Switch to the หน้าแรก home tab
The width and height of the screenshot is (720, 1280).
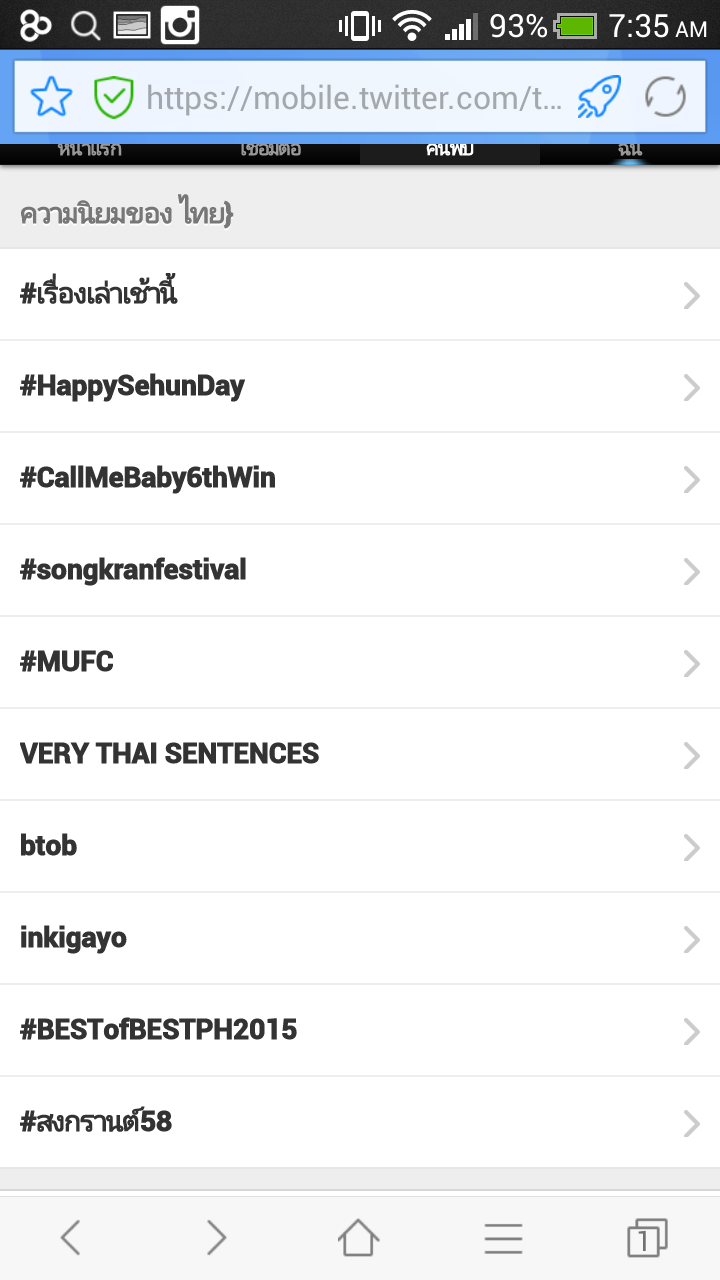[90, 154]
